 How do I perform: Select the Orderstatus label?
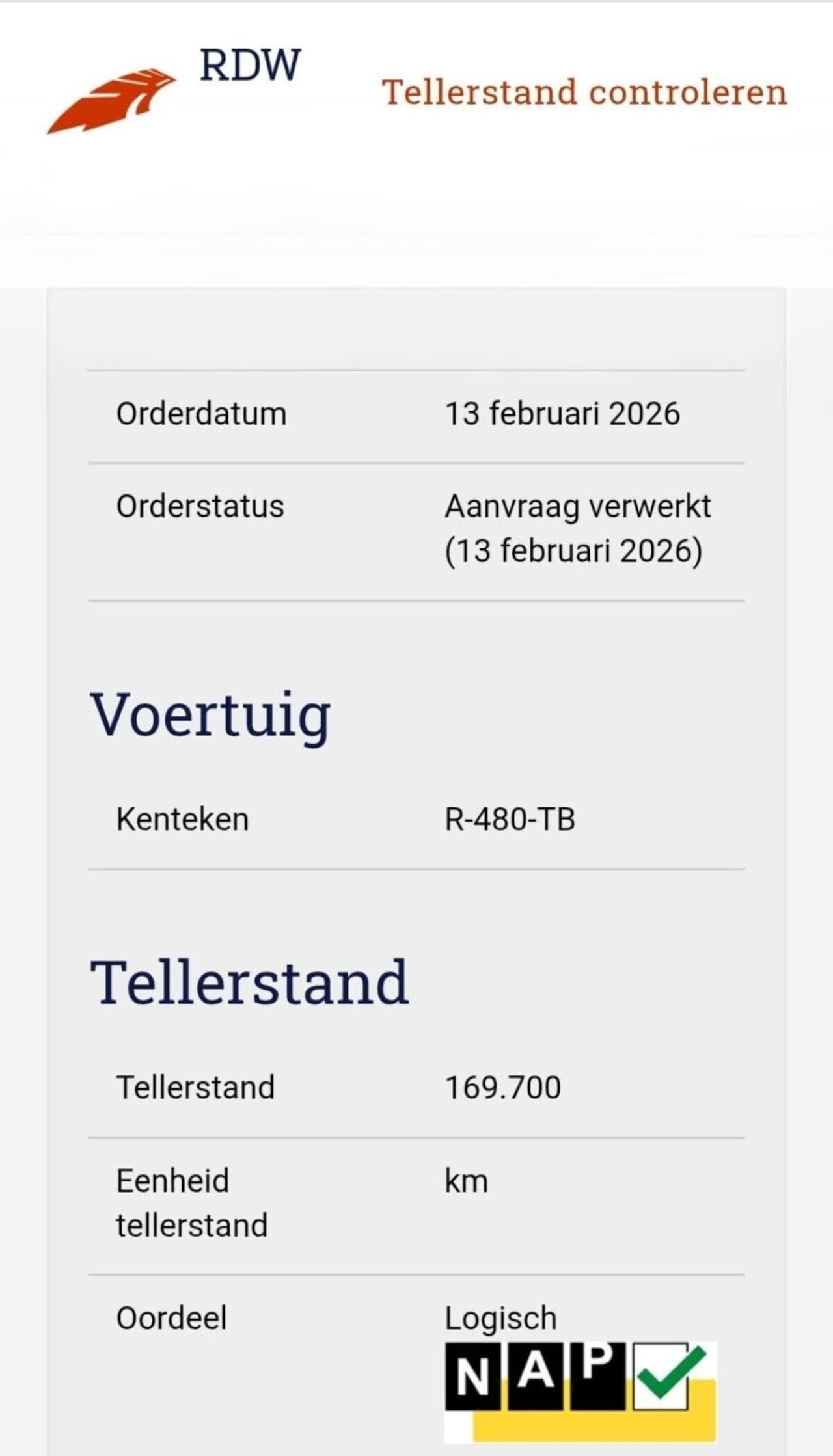(x=200, y=506)
